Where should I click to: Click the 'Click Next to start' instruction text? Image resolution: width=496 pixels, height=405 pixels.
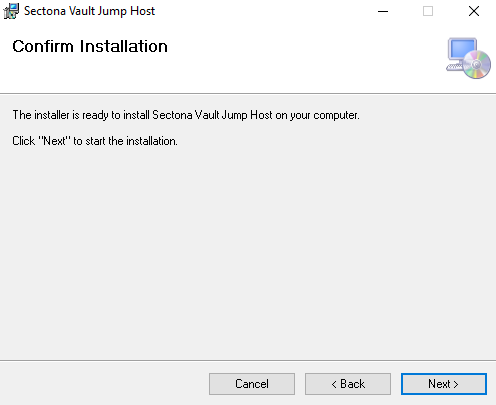(x=95, y=141)
